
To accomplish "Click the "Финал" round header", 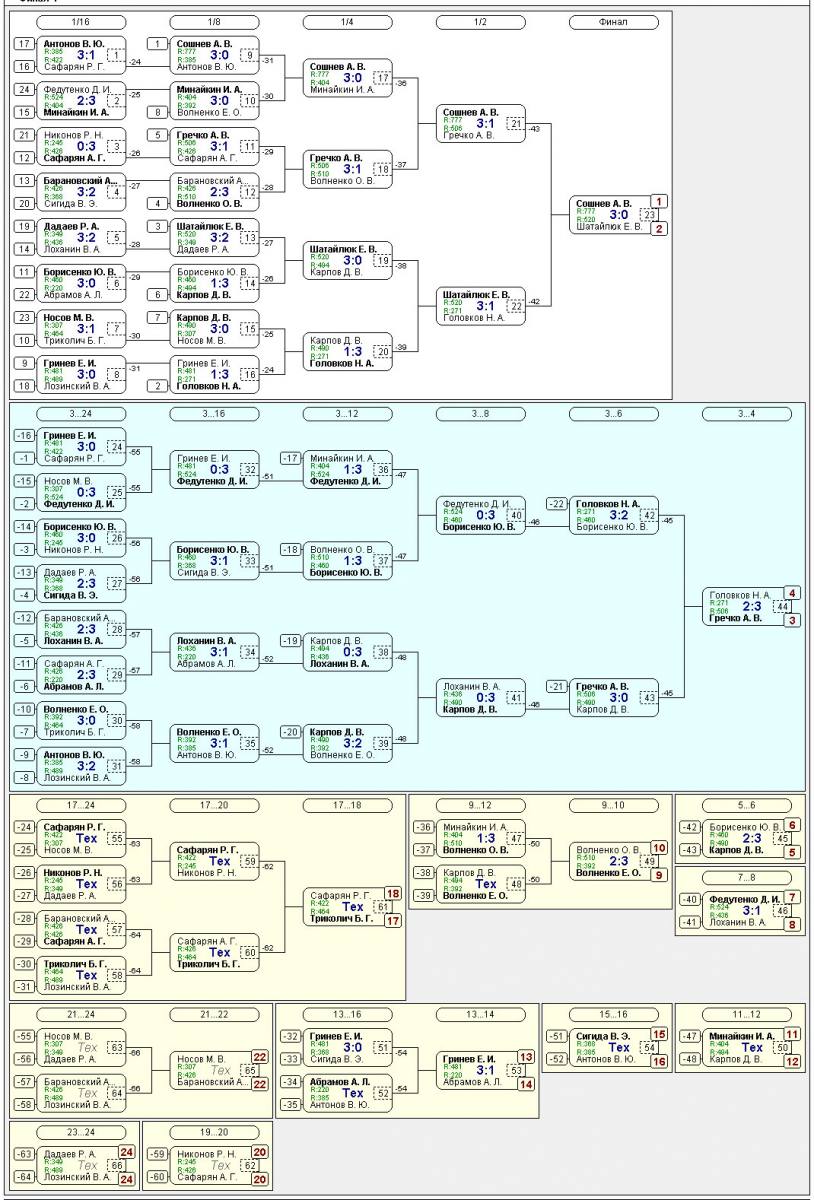I will [x=614, y=21].
